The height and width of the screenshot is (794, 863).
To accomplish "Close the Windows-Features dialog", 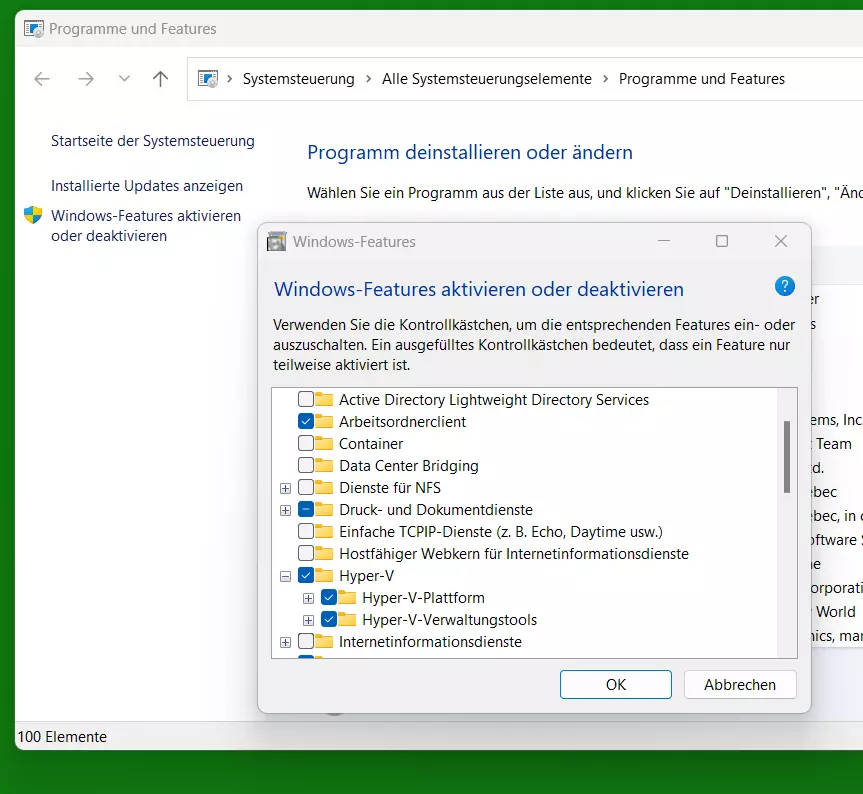I will coord(780,241).
